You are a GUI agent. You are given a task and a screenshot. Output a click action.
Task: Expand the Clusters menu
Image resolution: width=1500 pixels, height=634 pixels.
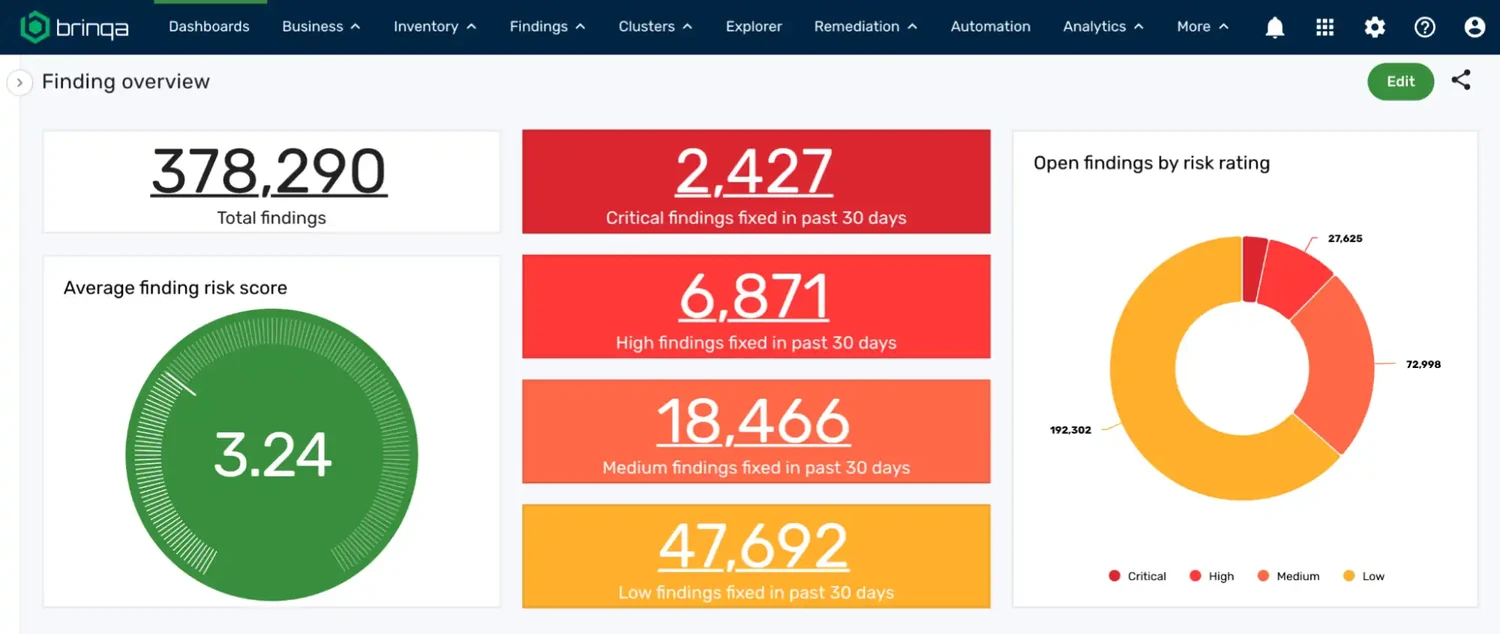coord(655,27)
